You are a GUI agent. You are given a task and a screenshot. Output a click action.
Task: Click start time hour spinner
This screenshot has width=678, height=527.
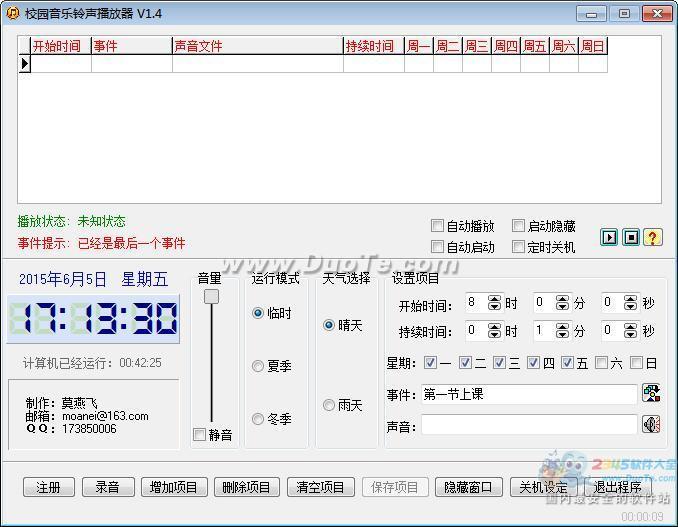pos(494,303)
